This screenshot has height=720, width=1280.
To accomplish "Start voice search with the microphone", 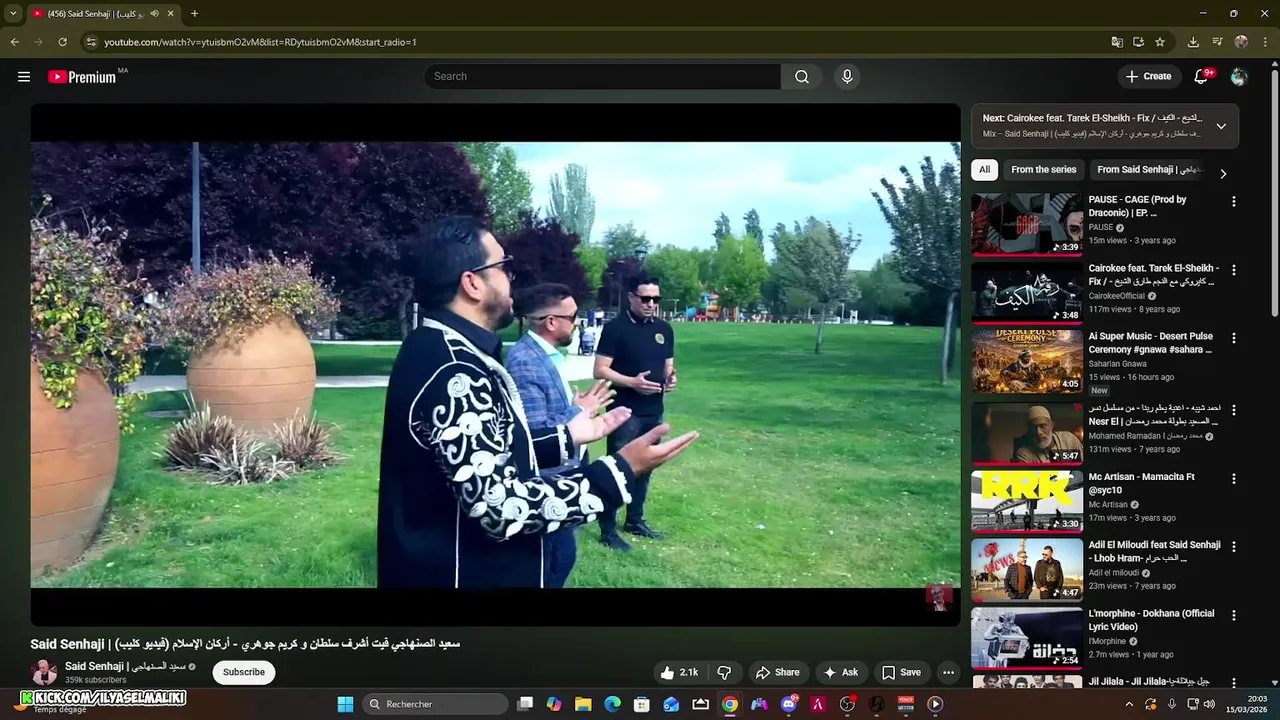I will pos(847,77).
